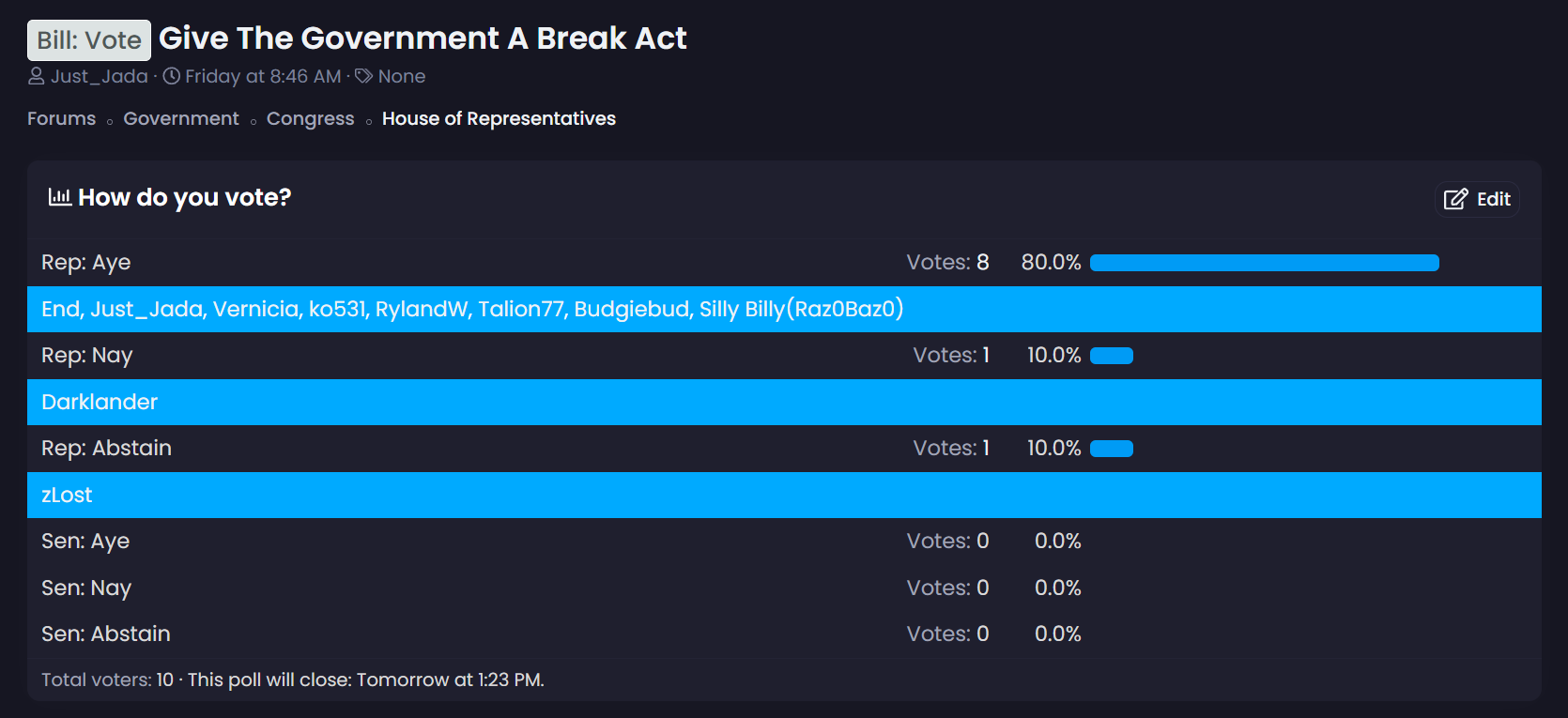
Task: Click the Edit poll pencil icon
Action: 1455,199
